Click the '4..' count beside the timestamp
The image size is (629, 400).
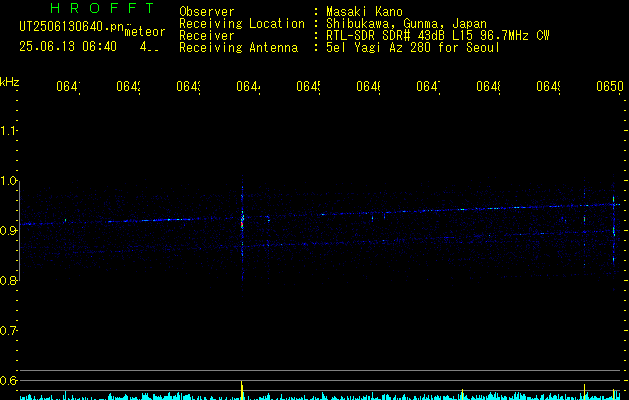(149, 47)
